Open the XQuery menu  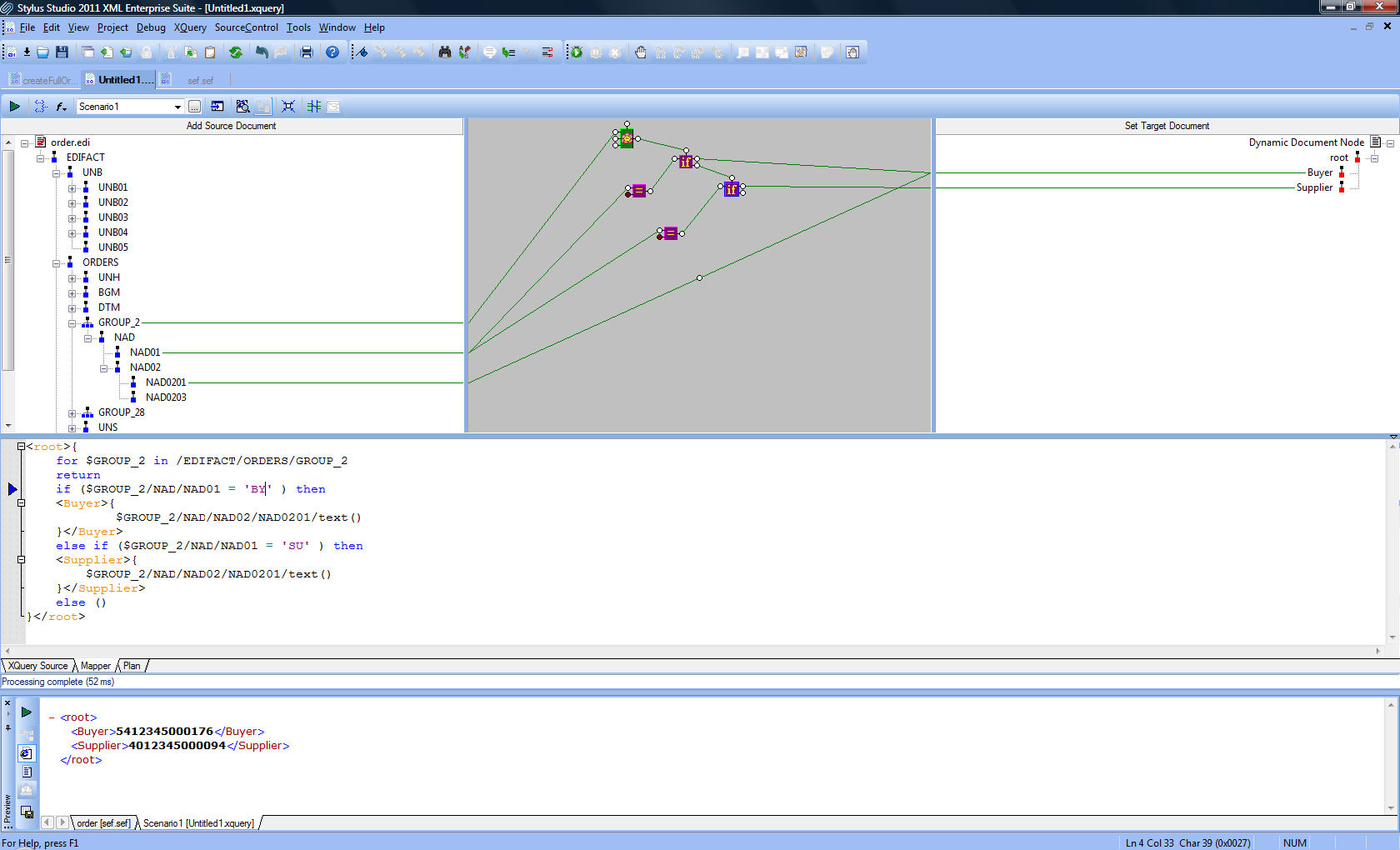[x=190, y=27]
